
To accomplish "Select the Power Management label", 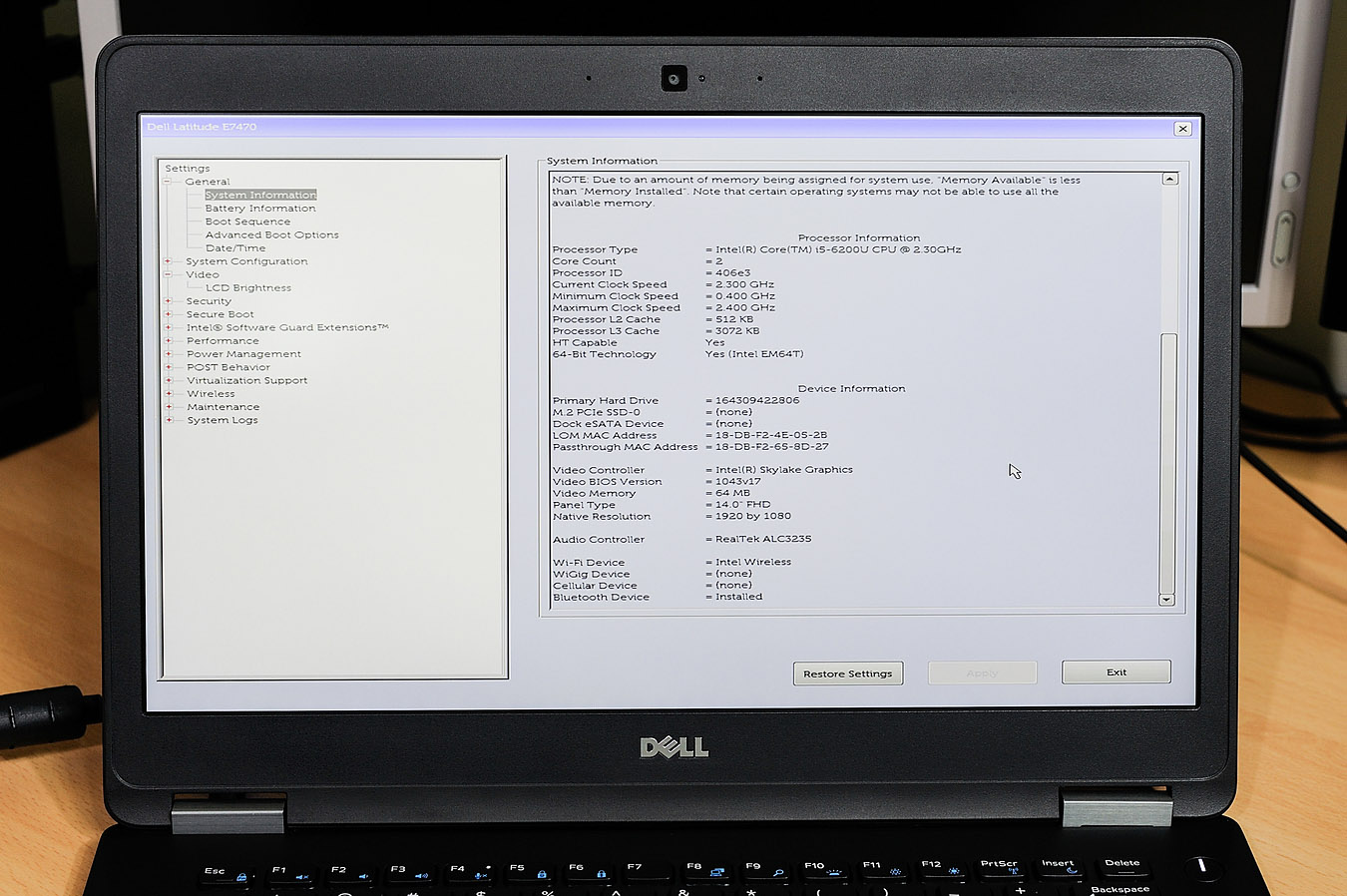I will (243, 354).
